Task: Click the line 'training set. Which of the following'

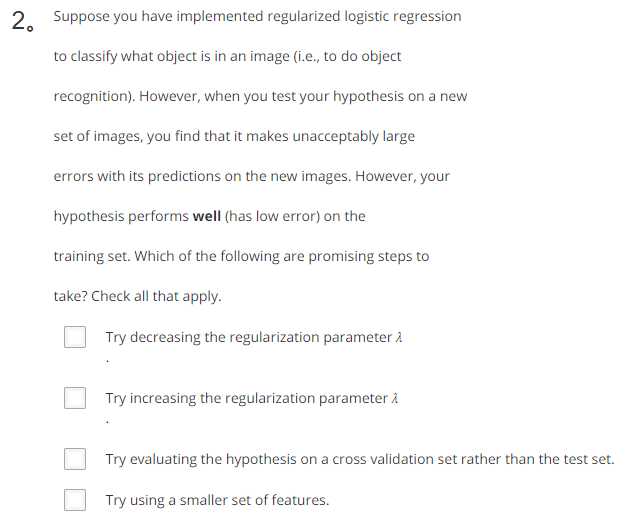Action: tap(241, 256)
